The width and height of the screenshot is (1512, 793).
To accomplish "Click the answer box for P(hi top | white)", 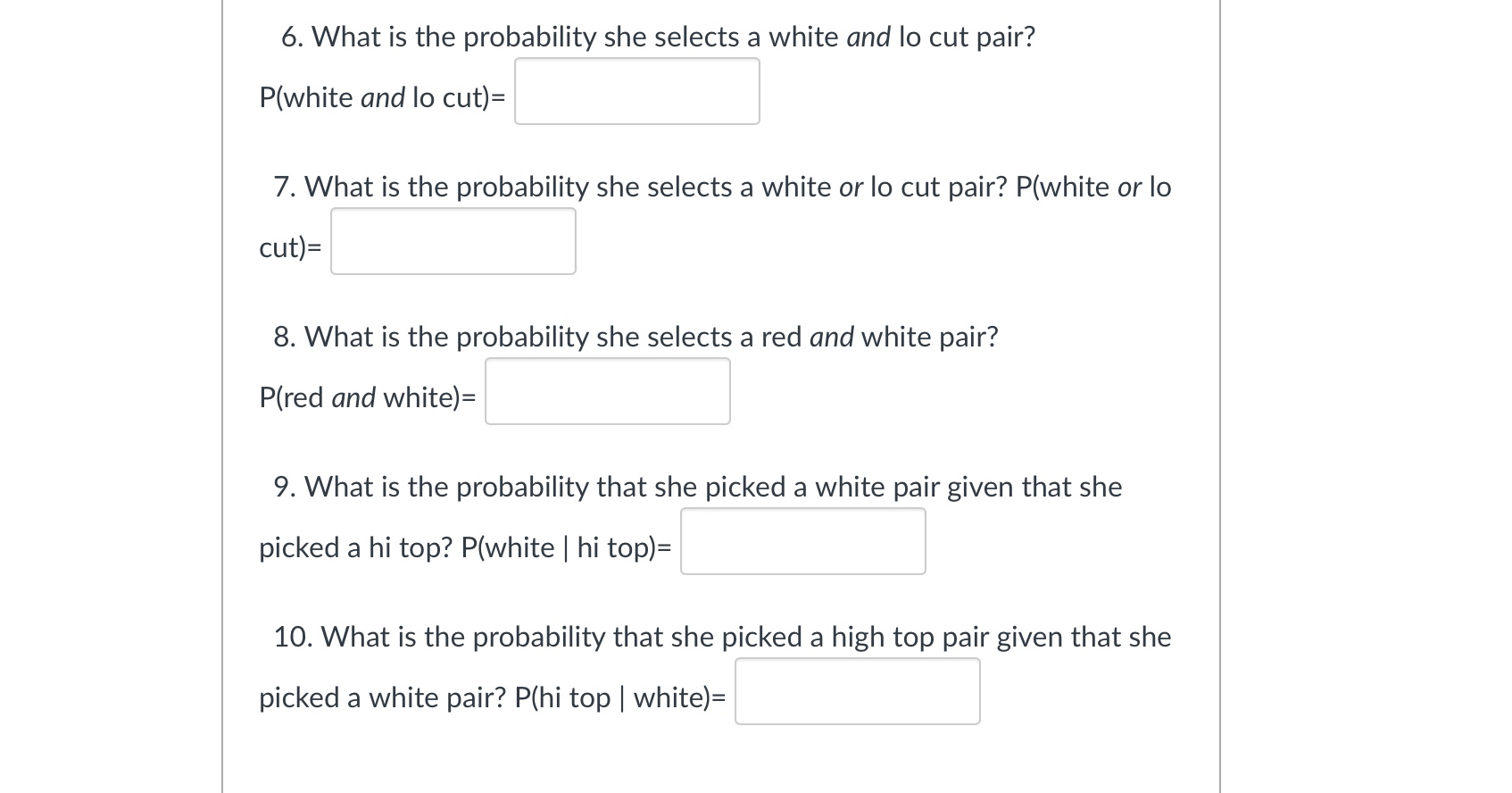I will [857, 690].
